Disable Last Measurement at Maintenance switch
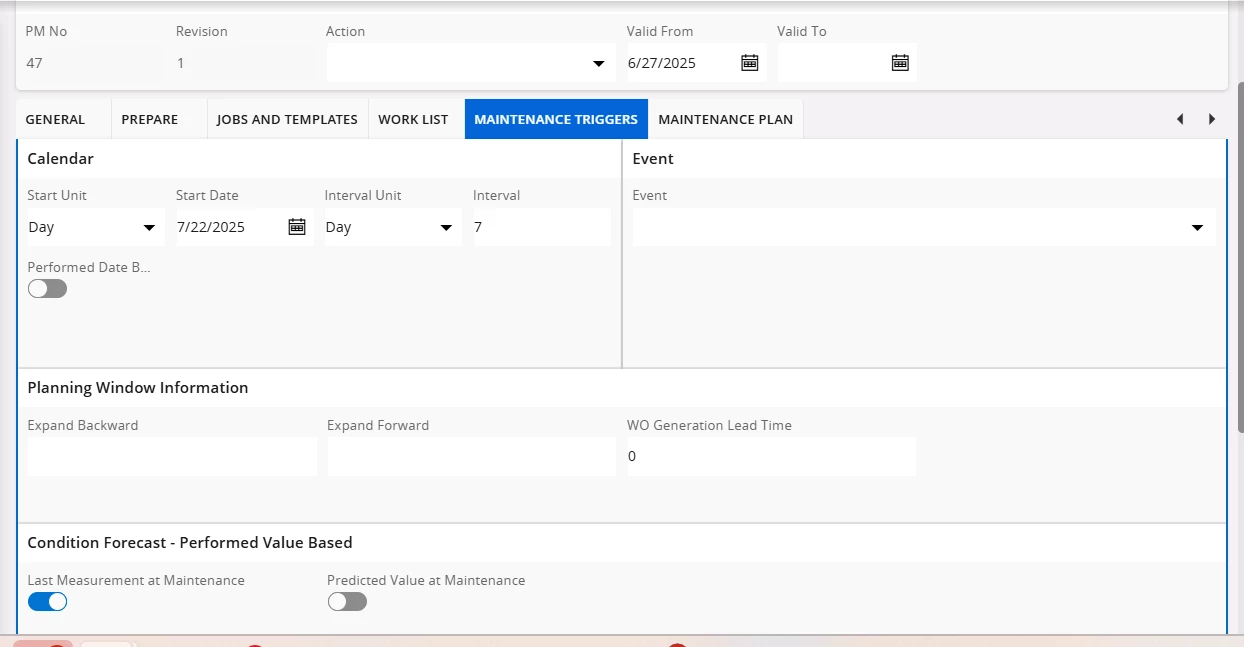Screen dimensions: 1244x647 [47, 602]
